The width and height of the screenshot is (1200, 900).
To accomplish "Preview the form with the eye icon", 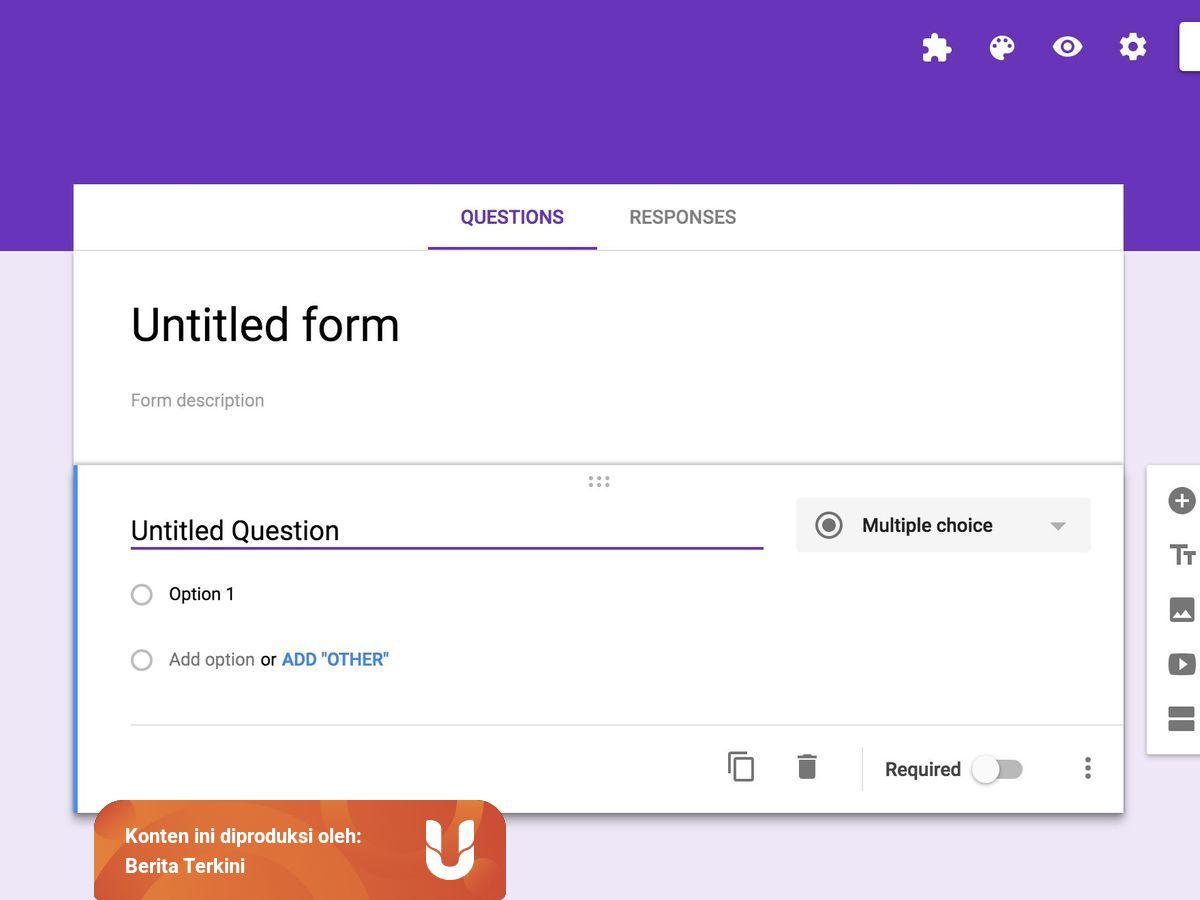I will (1067, 46).
